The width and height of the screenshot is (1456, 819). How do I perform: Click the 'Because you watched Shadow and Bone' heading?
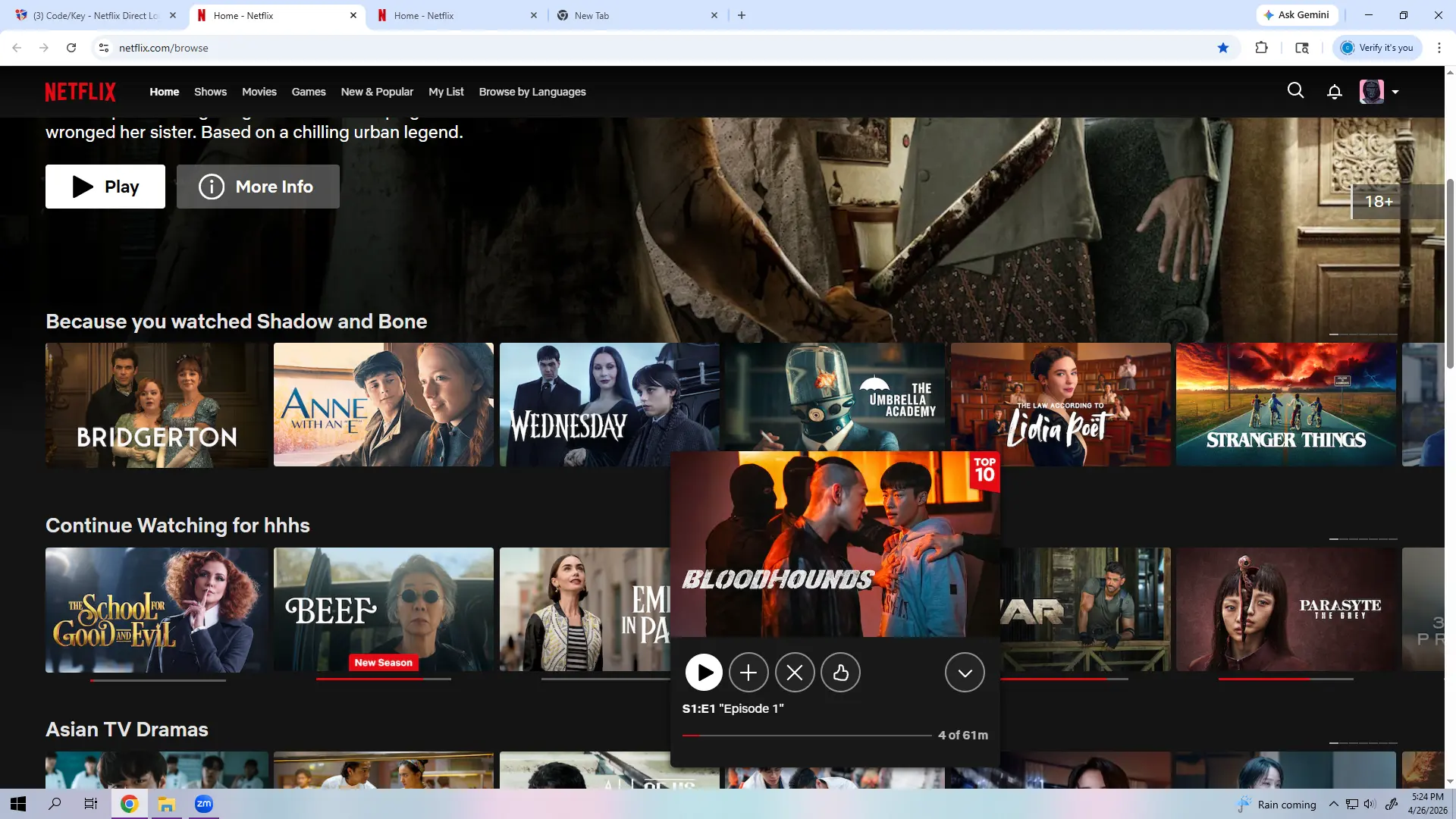237,322
